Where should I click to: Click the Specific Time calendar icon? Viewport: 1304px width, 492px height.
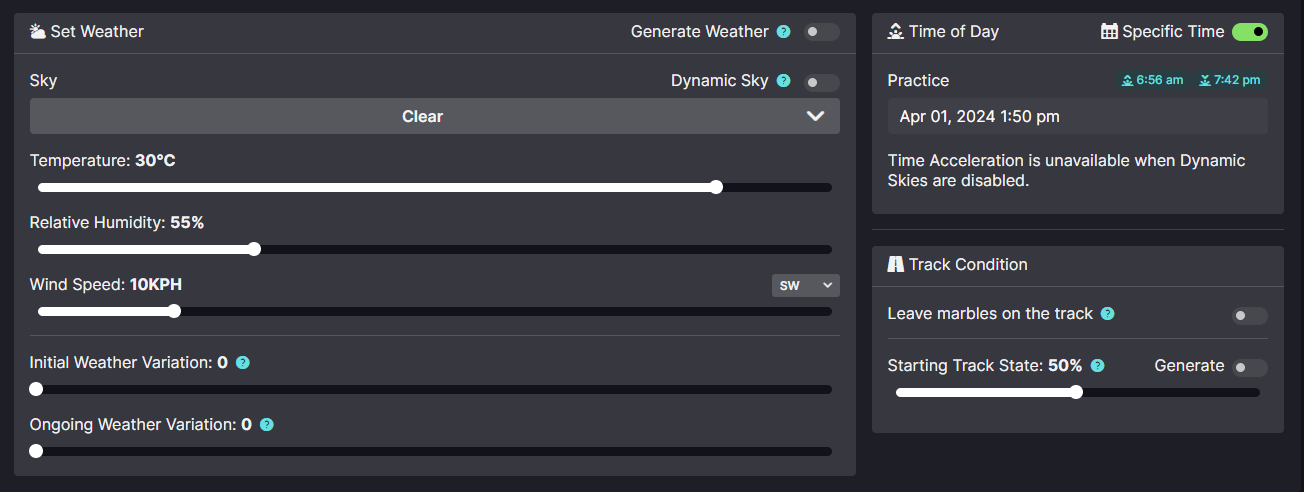(x=1109, y=32)
